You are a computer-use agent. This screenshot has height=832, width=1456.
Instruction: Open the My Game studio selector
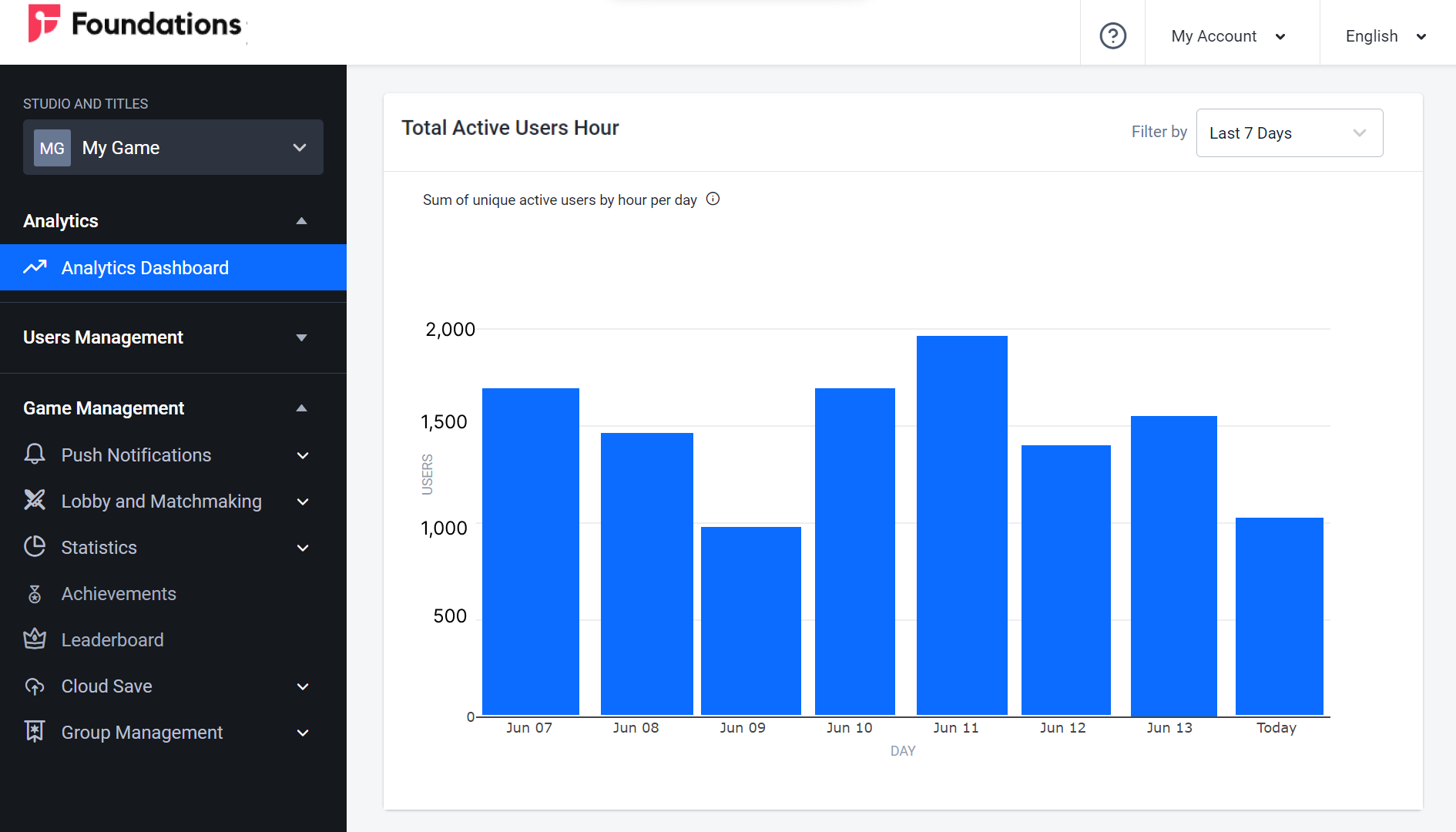coord(173,147)
